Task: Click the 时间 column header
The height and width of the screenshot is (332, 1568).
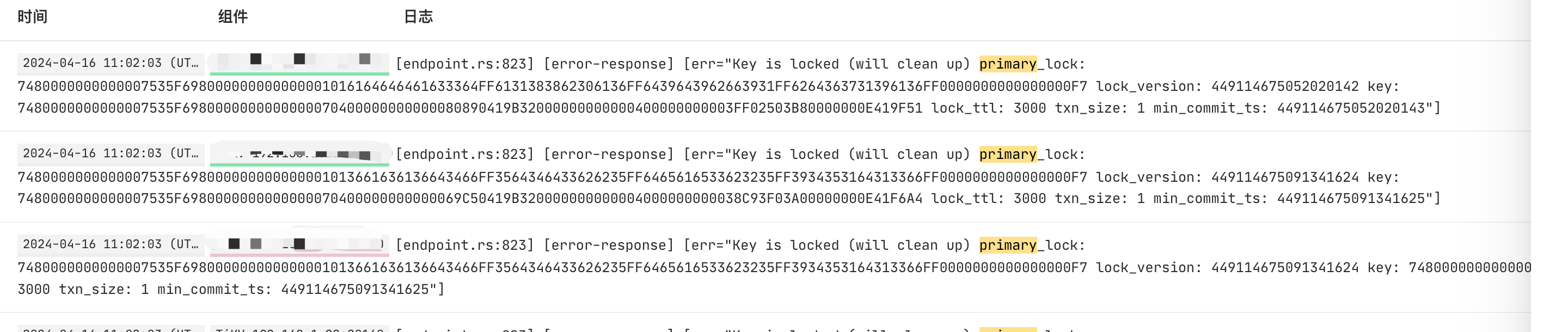Action: pos(32,16)
